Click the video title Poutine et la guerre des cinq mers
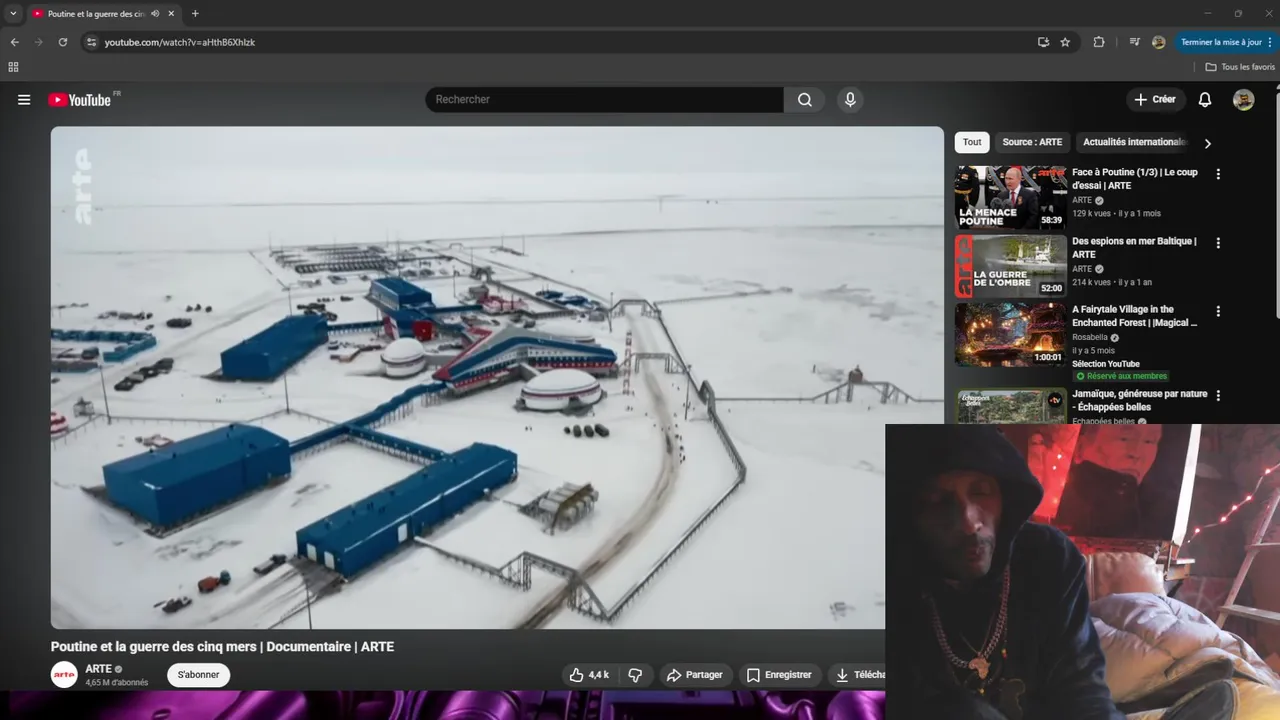The image size is (1280, 720). 222,647
